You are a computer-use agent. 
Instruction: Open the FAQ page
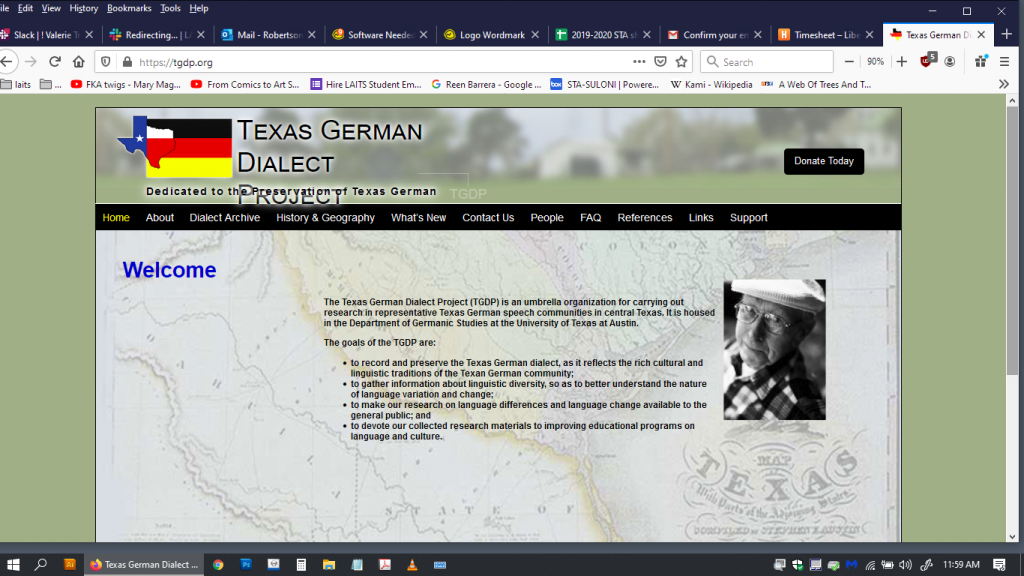(590, 217)
